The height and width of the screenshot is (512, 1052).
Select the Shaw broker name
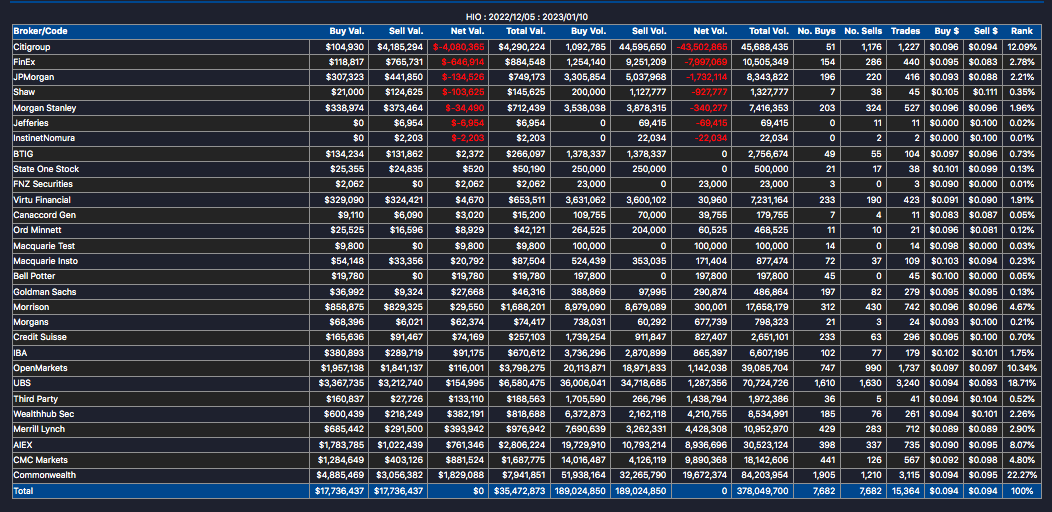pos(23,93)
